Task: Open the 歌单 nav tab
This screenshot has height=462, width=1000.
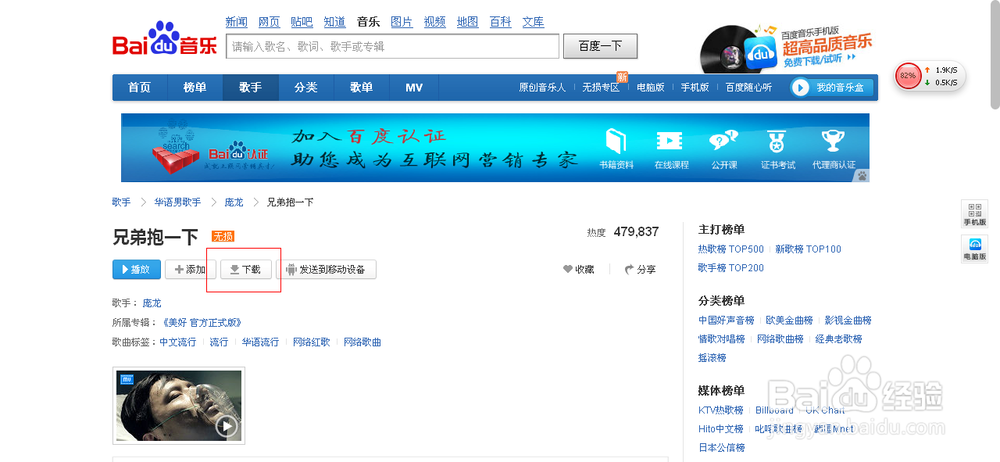Action: pyautogui.click(x=361, y=87)
